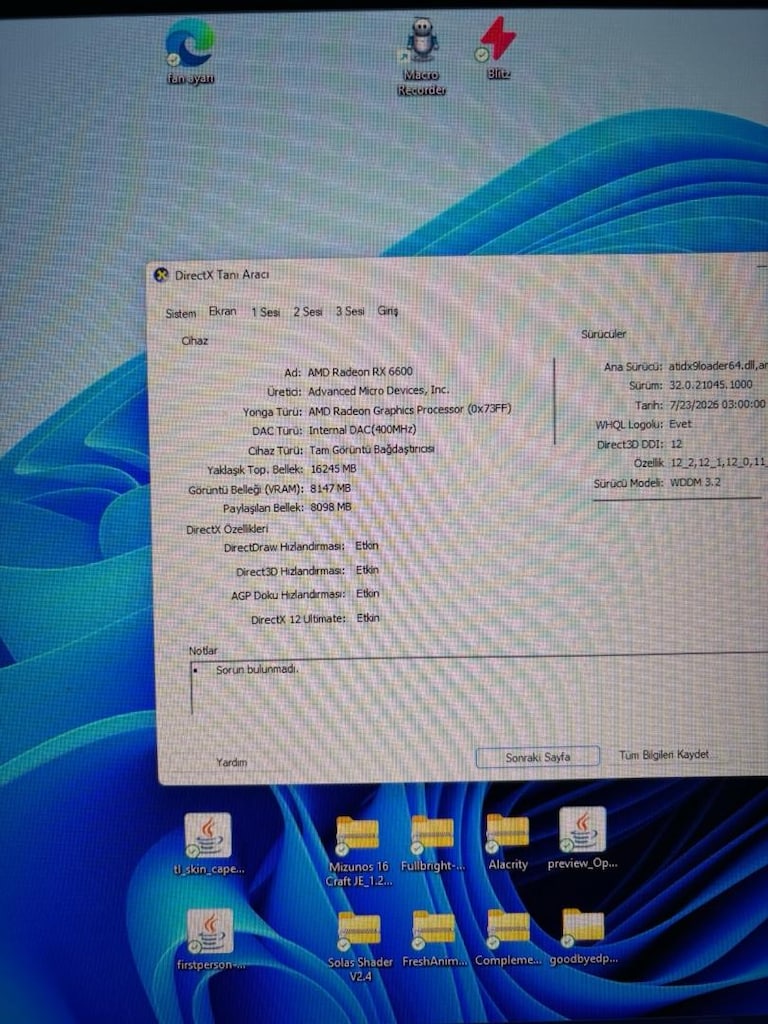Switch to the Giriş tab
Viewport: 768px width, 1024px height.
(x=388, y=311)
